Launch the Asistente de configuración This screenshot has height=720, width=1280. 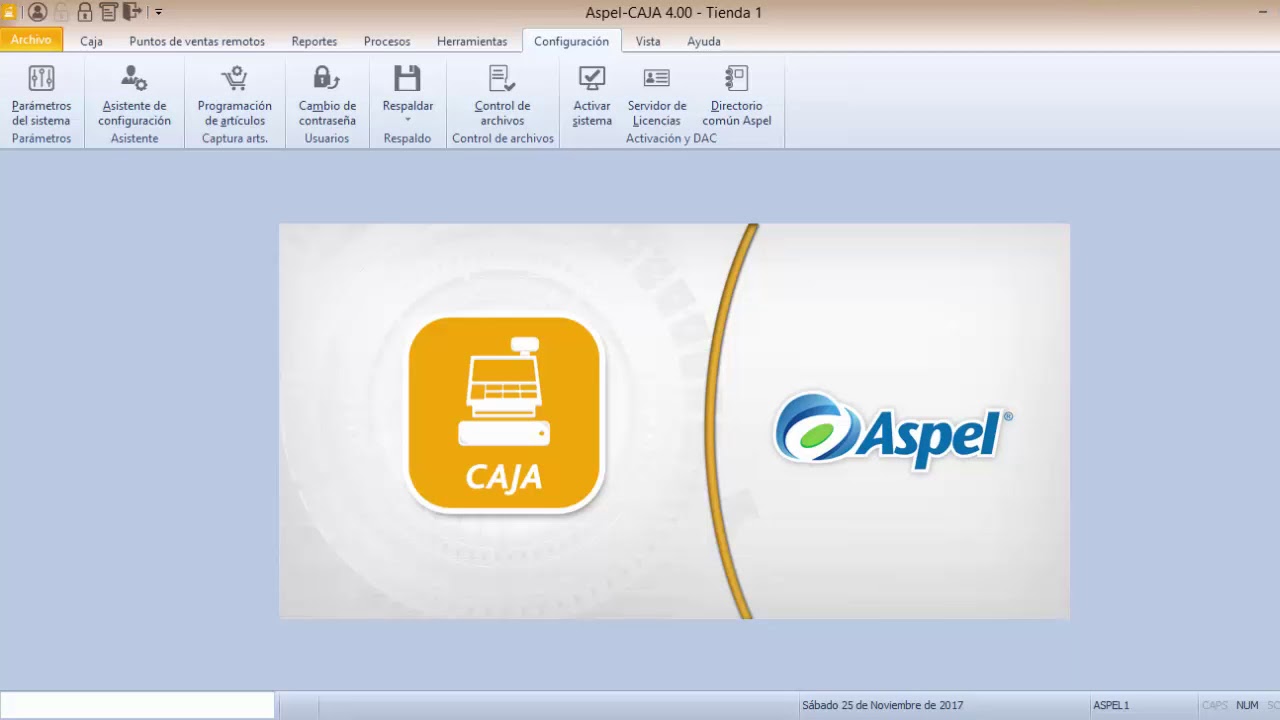(134, 96)
